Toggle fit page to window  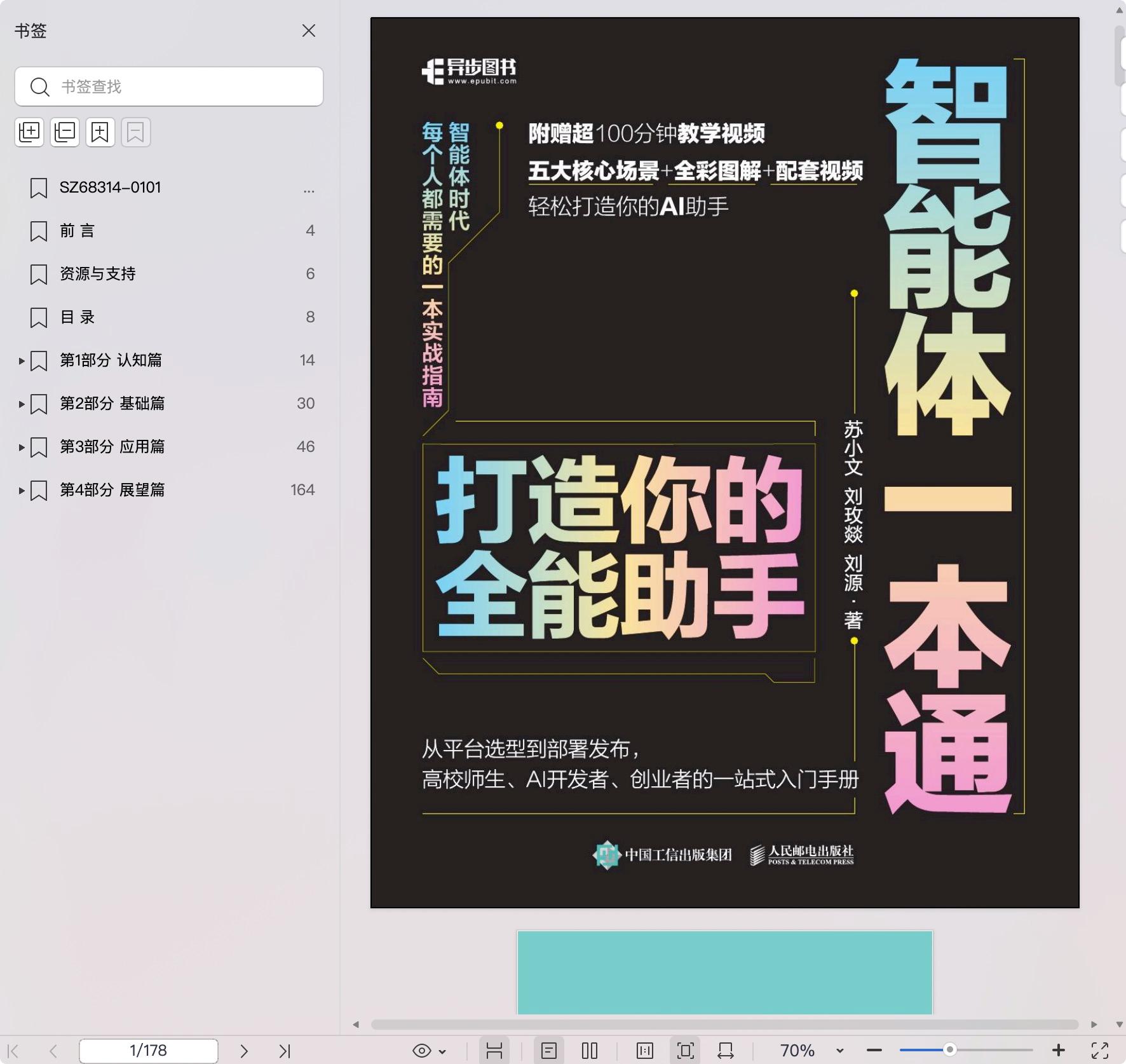point(685,1051)
